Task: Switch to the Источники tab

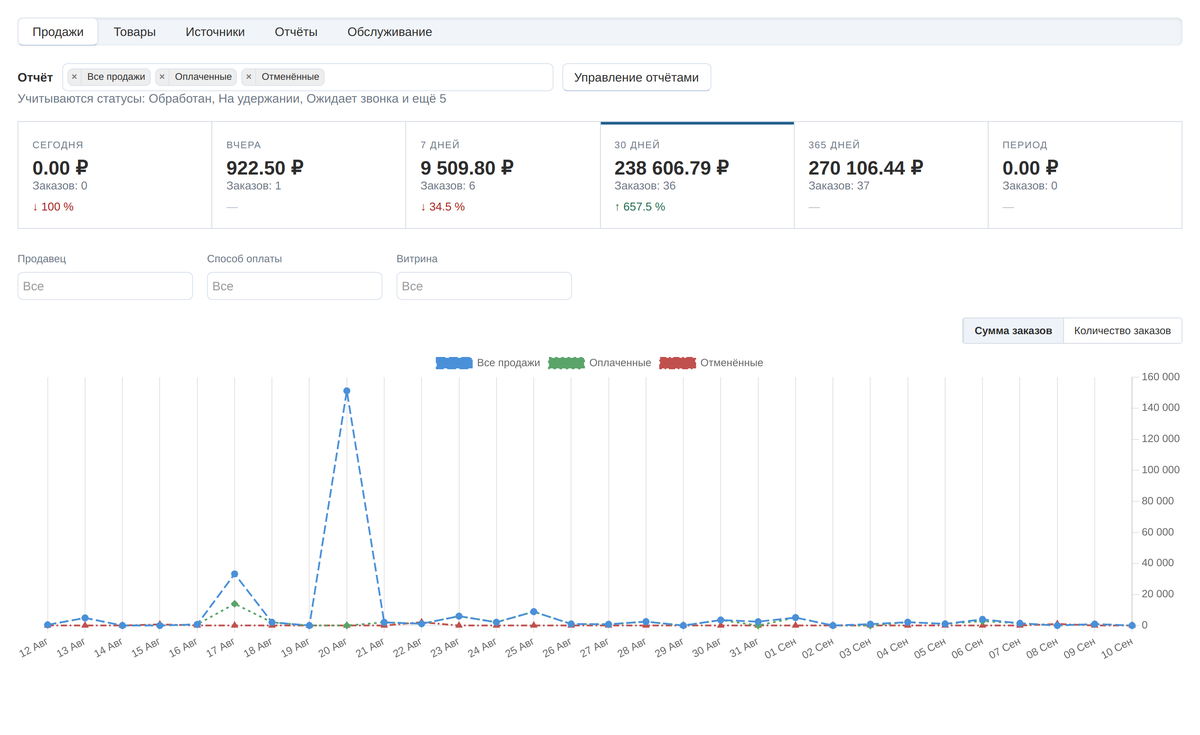Action: click(215, 32)
